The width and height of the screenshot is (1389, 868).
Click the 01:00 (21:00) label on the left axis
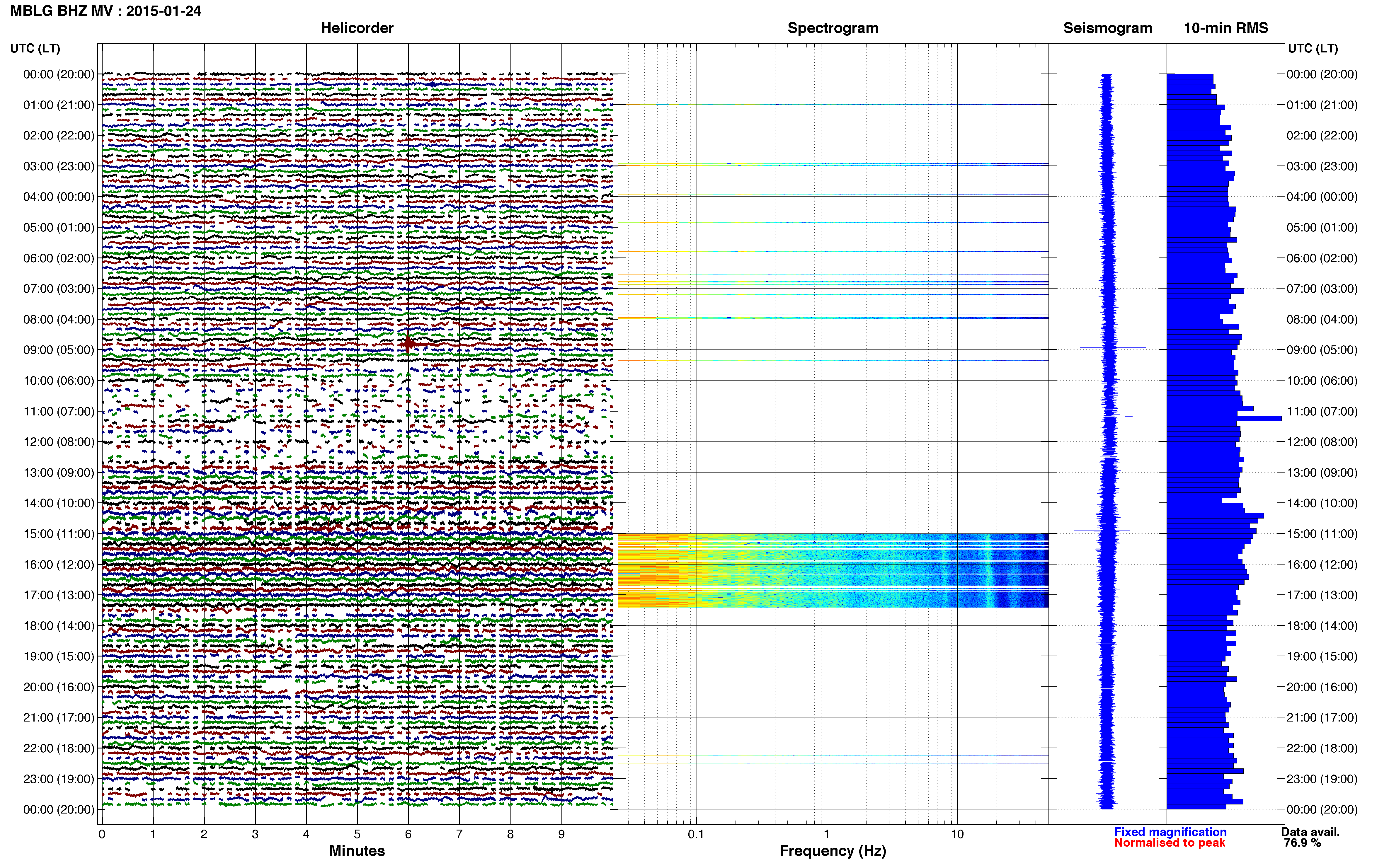click(x=59, y=105)
